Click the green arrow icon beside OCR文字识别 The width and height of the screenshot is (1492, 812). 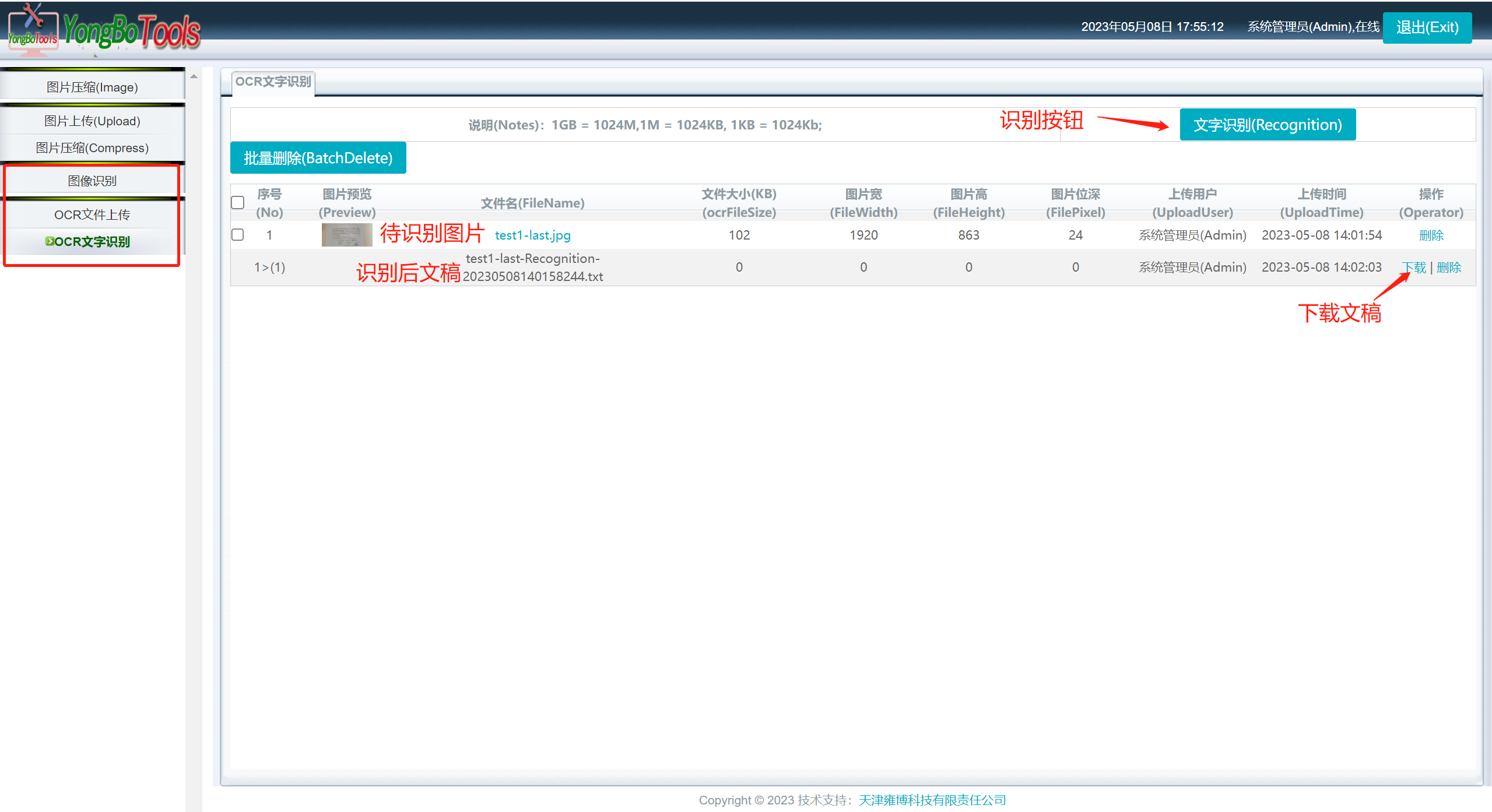50,241
